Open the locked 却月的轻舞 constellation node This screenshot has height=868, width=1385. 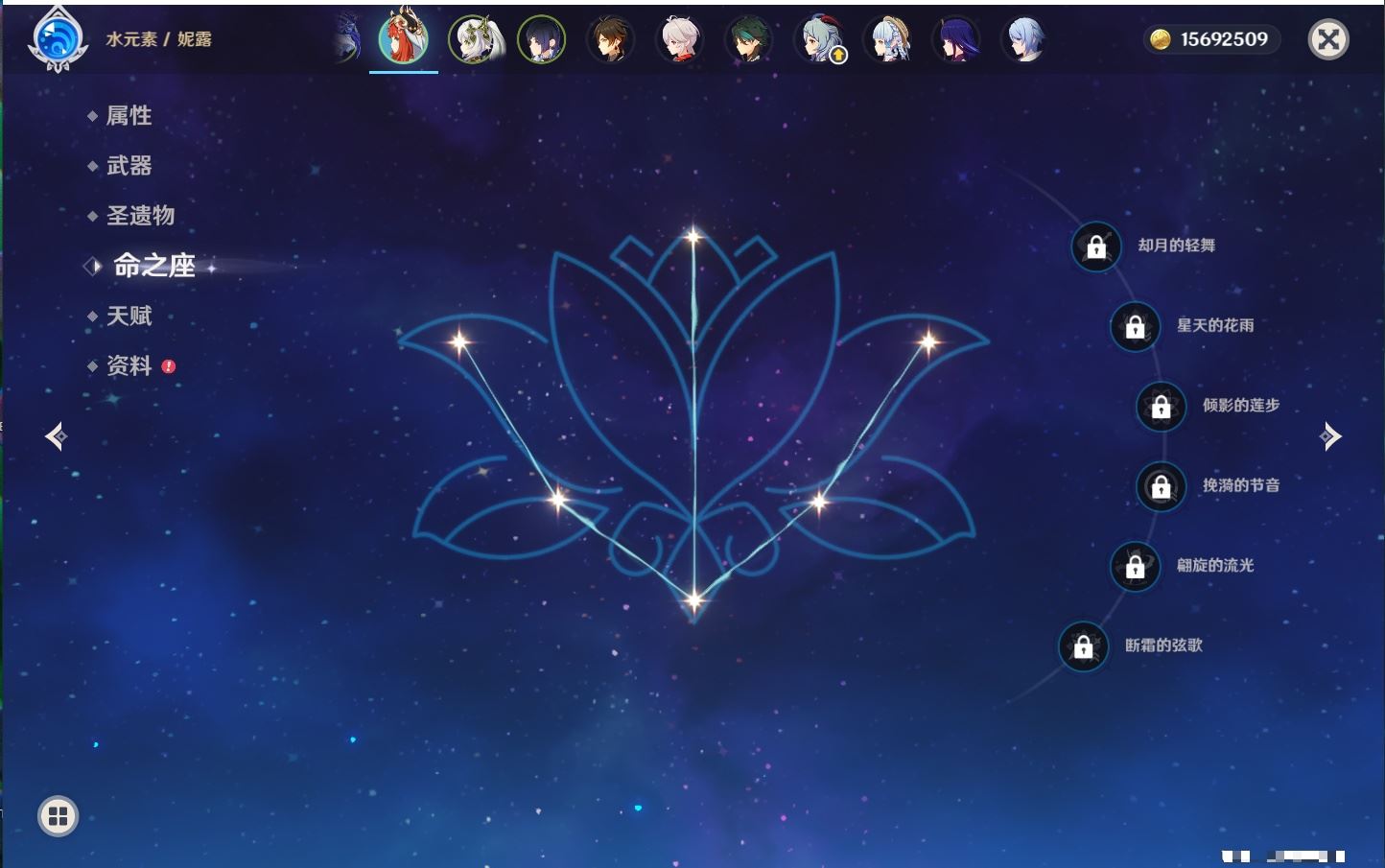(1096, 246)
